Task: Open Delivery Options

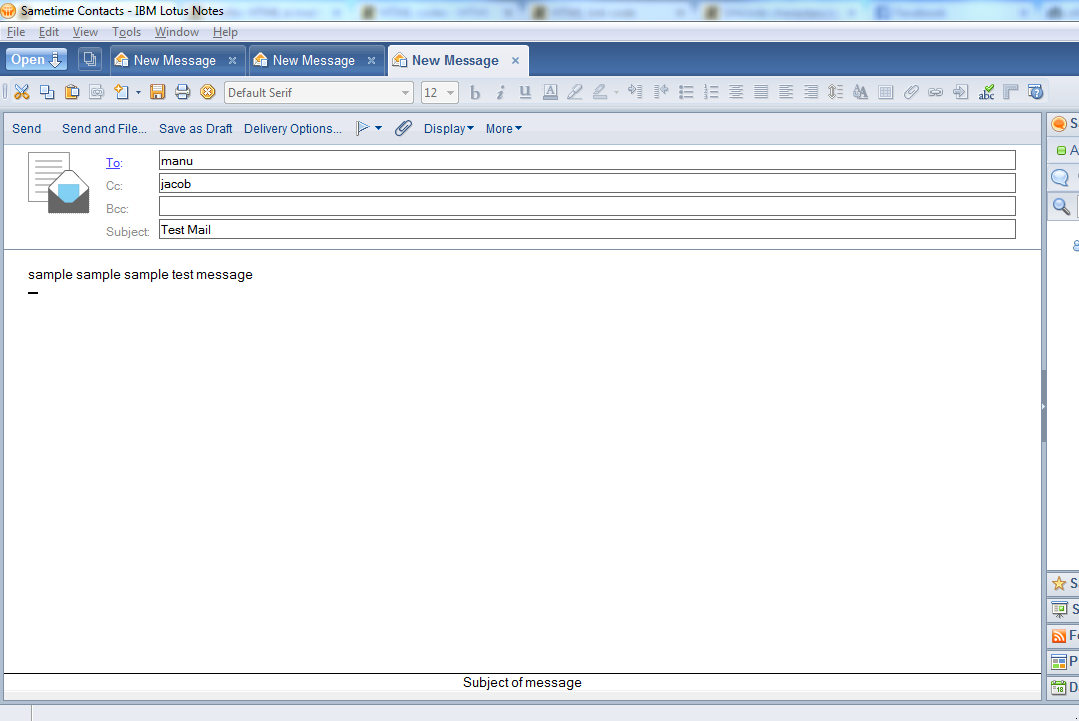Action: click(290, 128)
